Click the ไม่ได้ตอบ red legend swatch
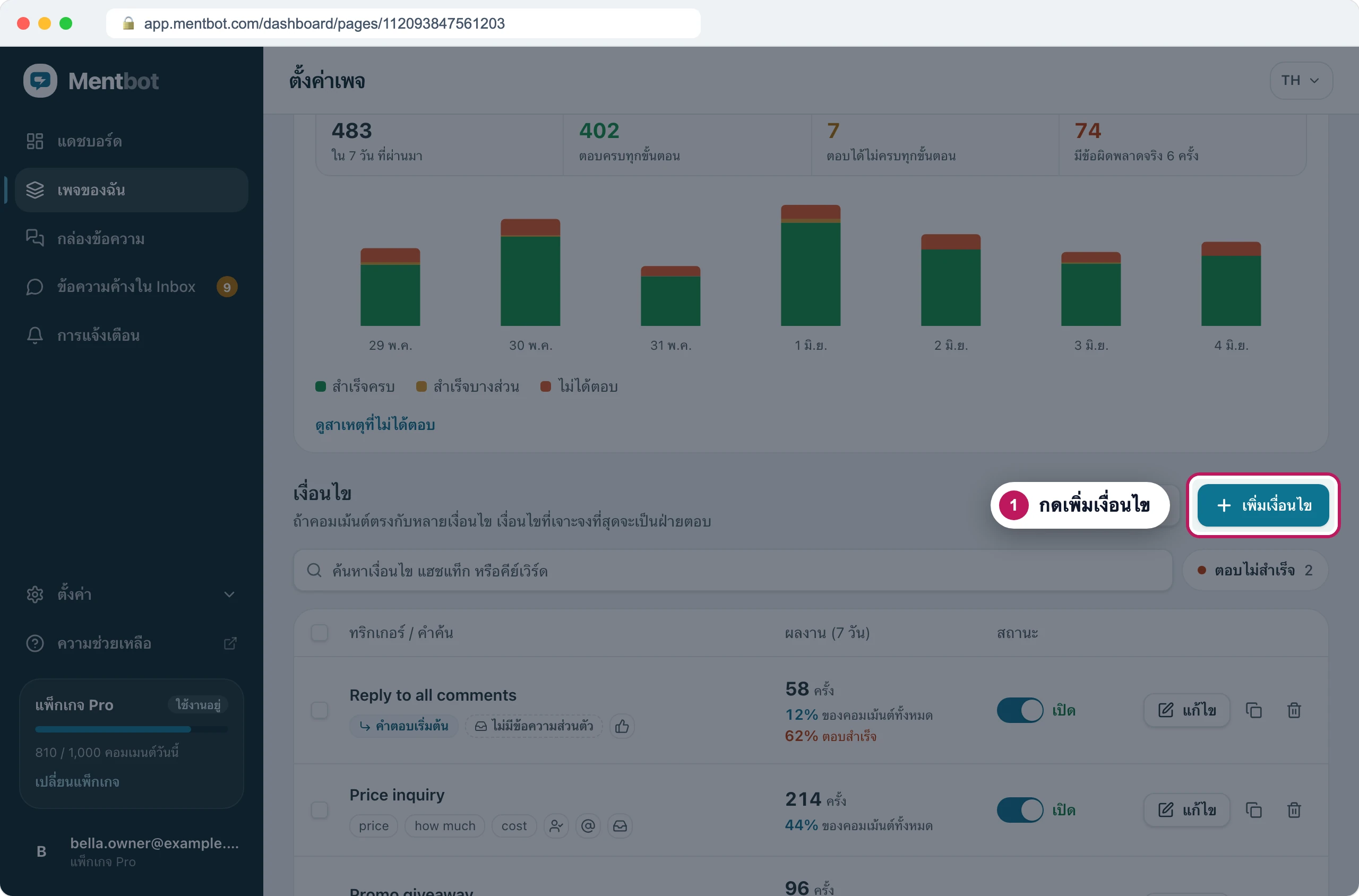This screenshot has height=896, width=1359. [x=546, y=387]
